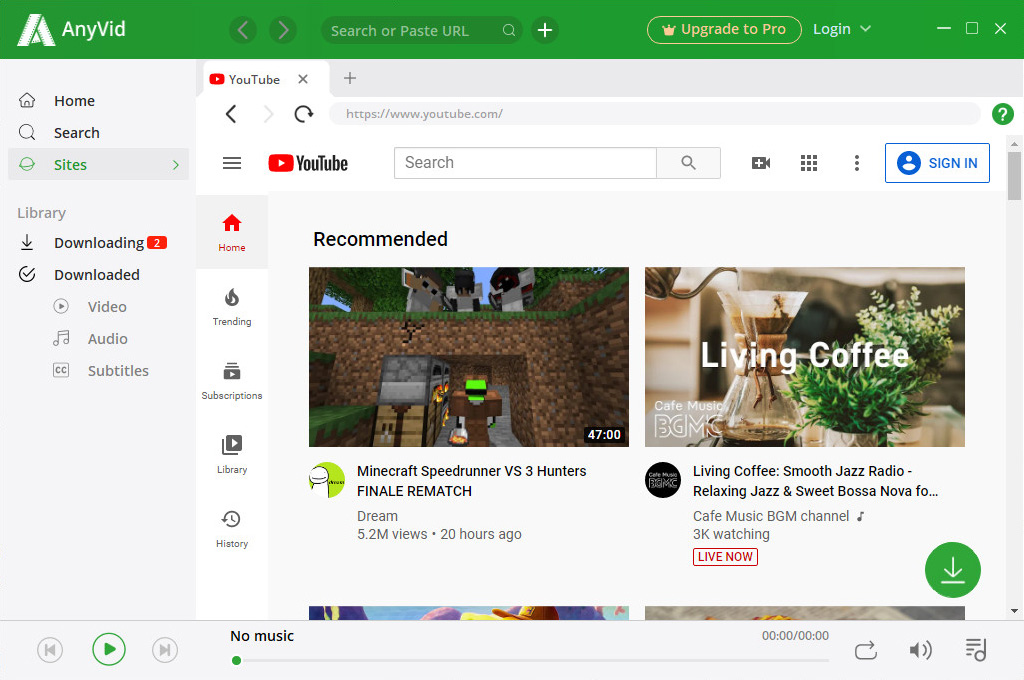The image size is (1024, 680).
Task: Click the YouTube SIGN IN button
Action: tap(937, 163)
